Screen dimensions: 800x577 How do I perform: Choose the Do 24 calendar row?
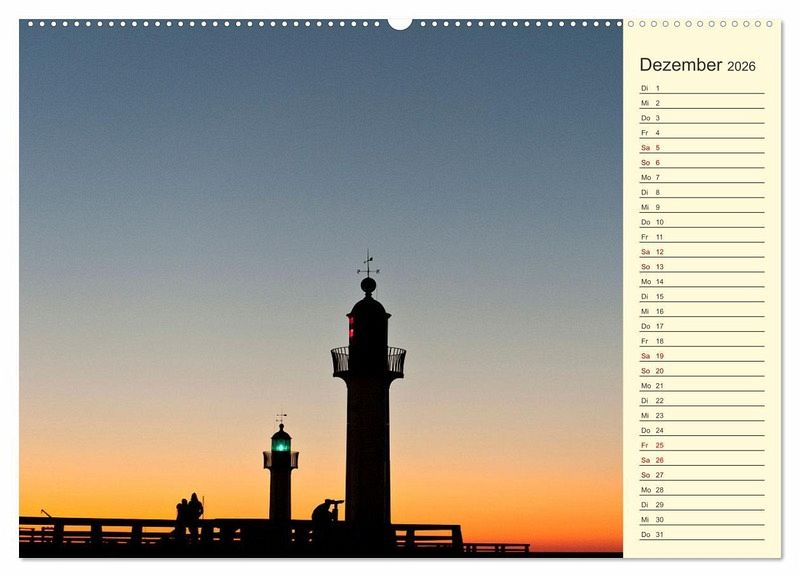pyautogui.click(x=701, y=430)
